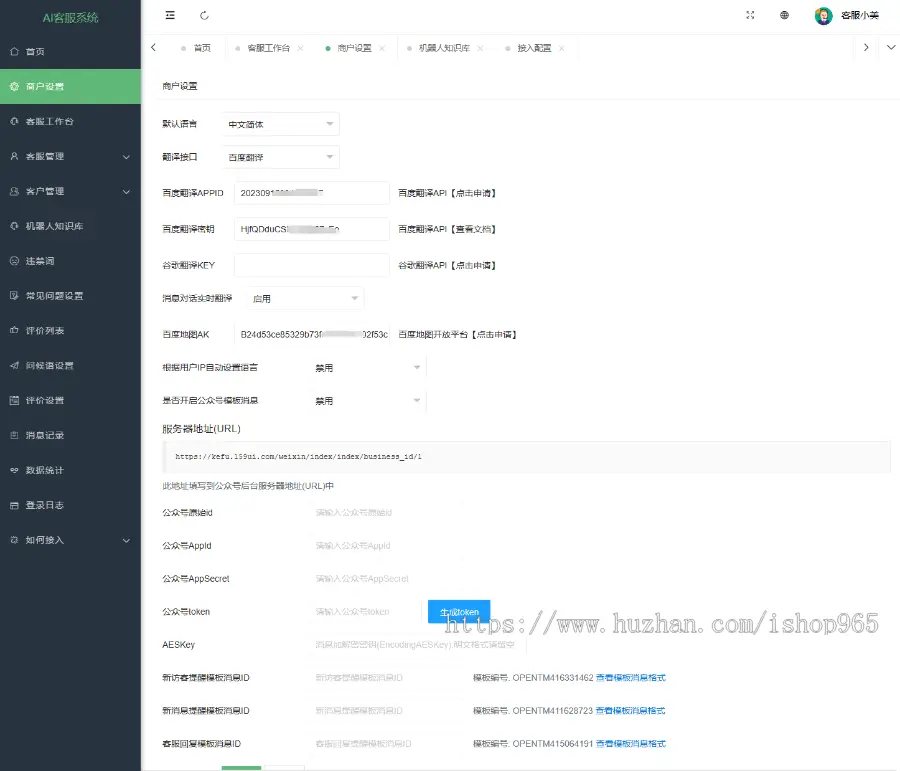Open the 消息对话实时翻译 dropdown
900x771 pixels.
pyautogui.click(x=305, y=299)
